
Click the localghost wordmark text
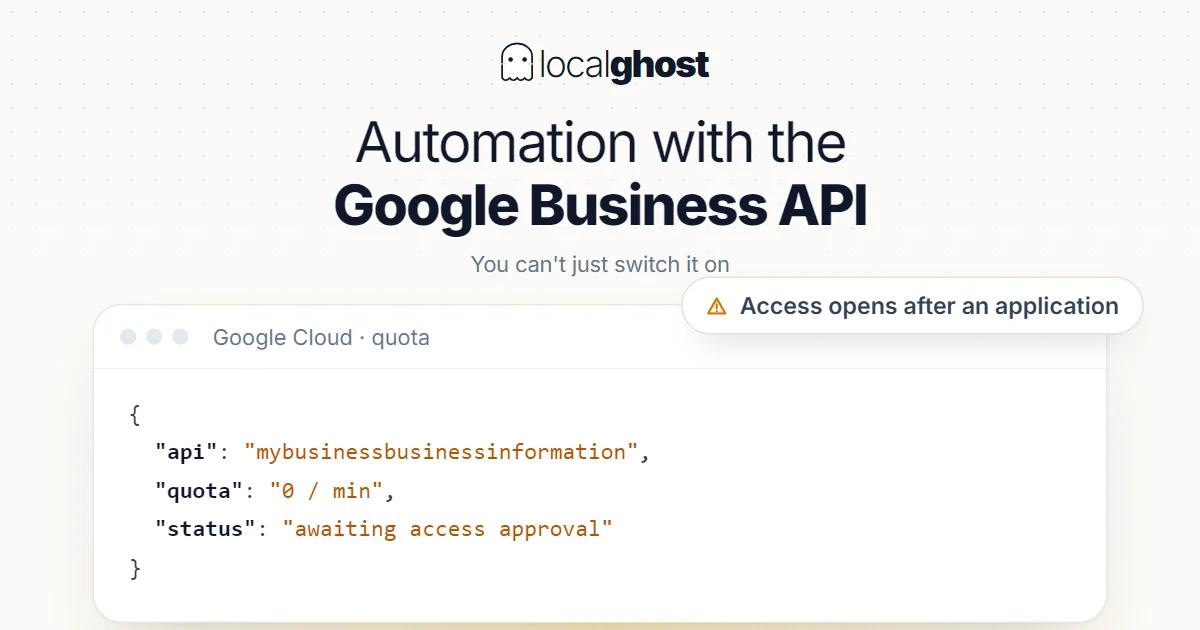[624, 66]
